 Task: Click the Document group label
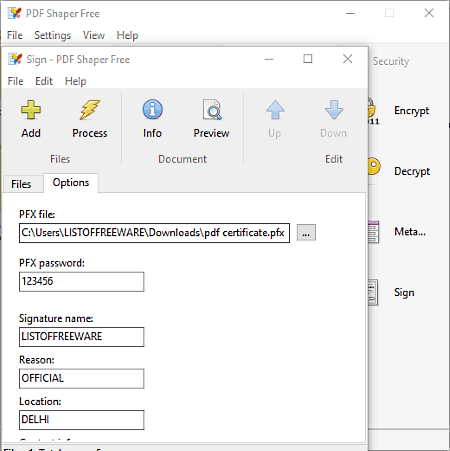pos(182,159)
